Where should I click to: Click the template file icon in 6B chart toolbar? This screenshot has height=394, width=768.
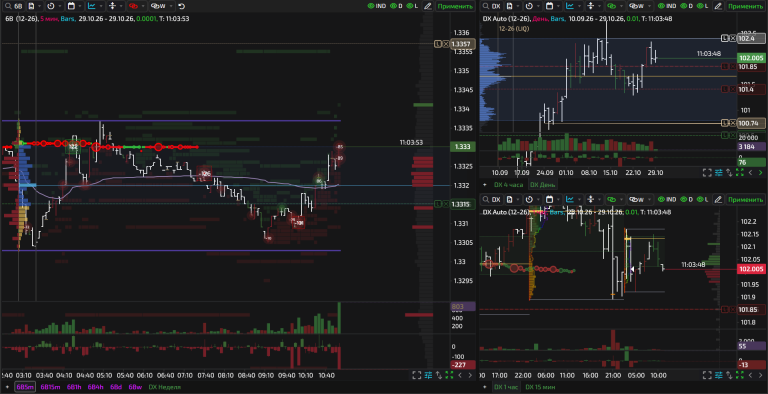point(31,6)
